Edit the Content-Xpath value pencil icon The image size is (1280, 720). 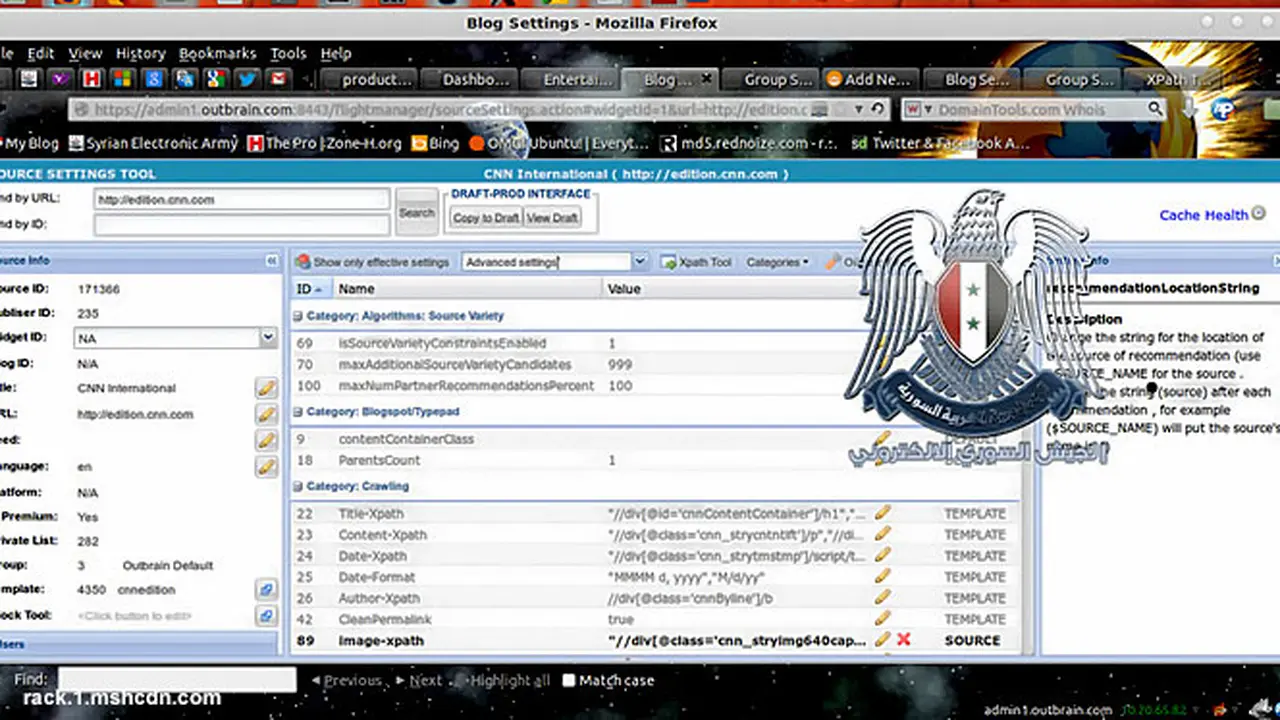[x=882, y=534]
